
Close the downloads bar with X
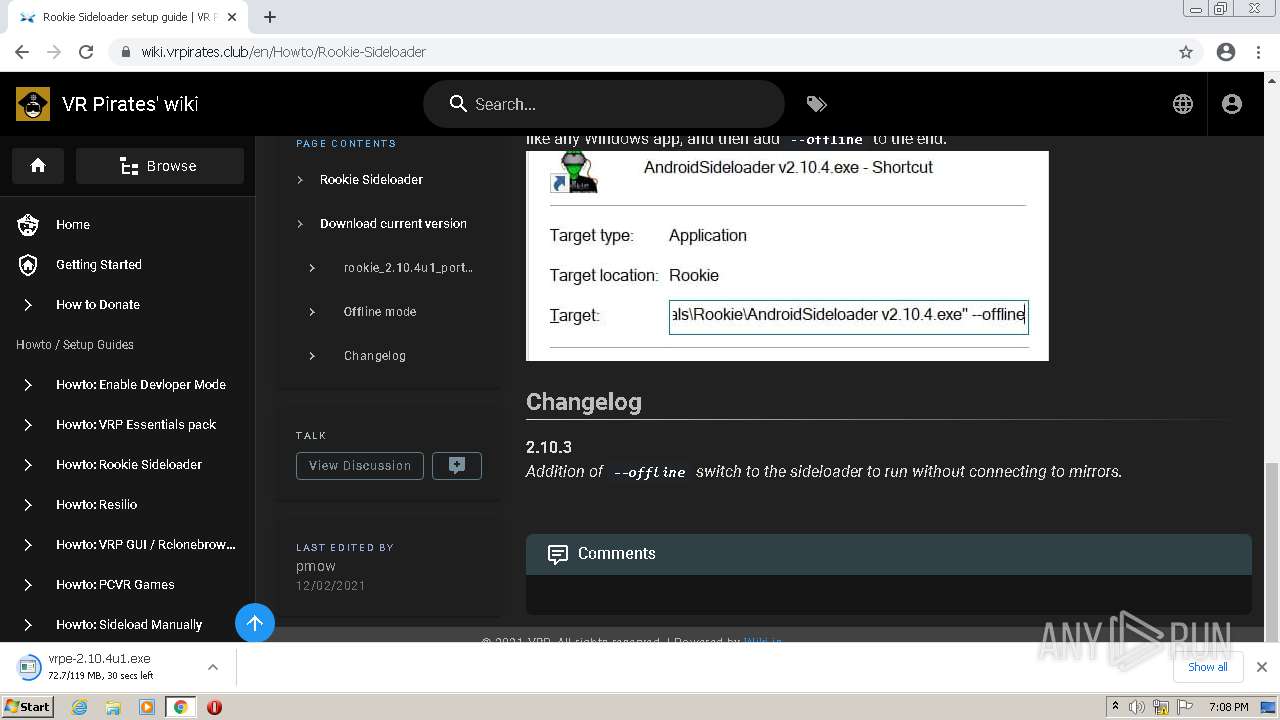[1262, 667]
